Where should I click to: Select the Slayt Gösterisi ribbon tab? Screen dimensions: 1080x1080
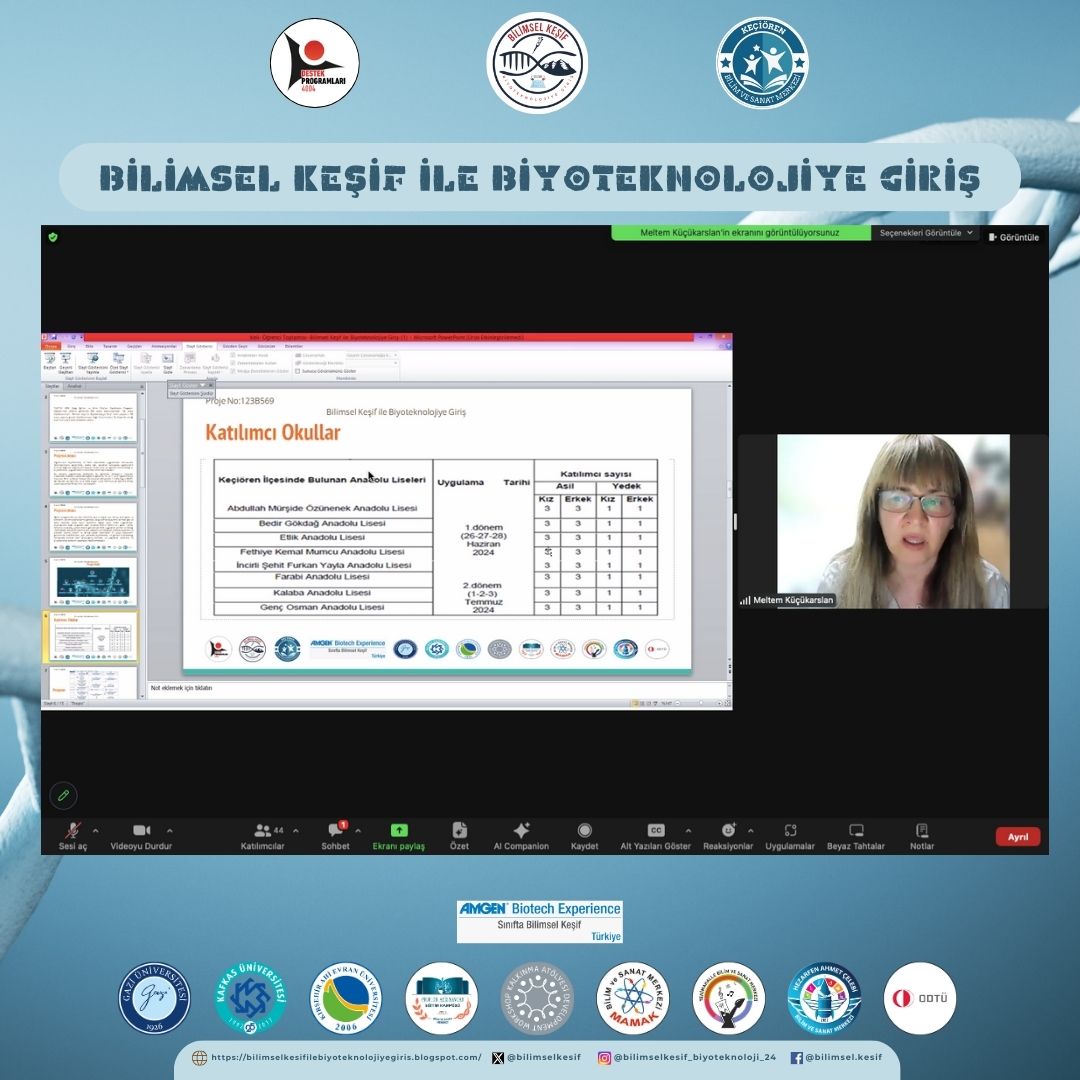[x=199, y=346]
